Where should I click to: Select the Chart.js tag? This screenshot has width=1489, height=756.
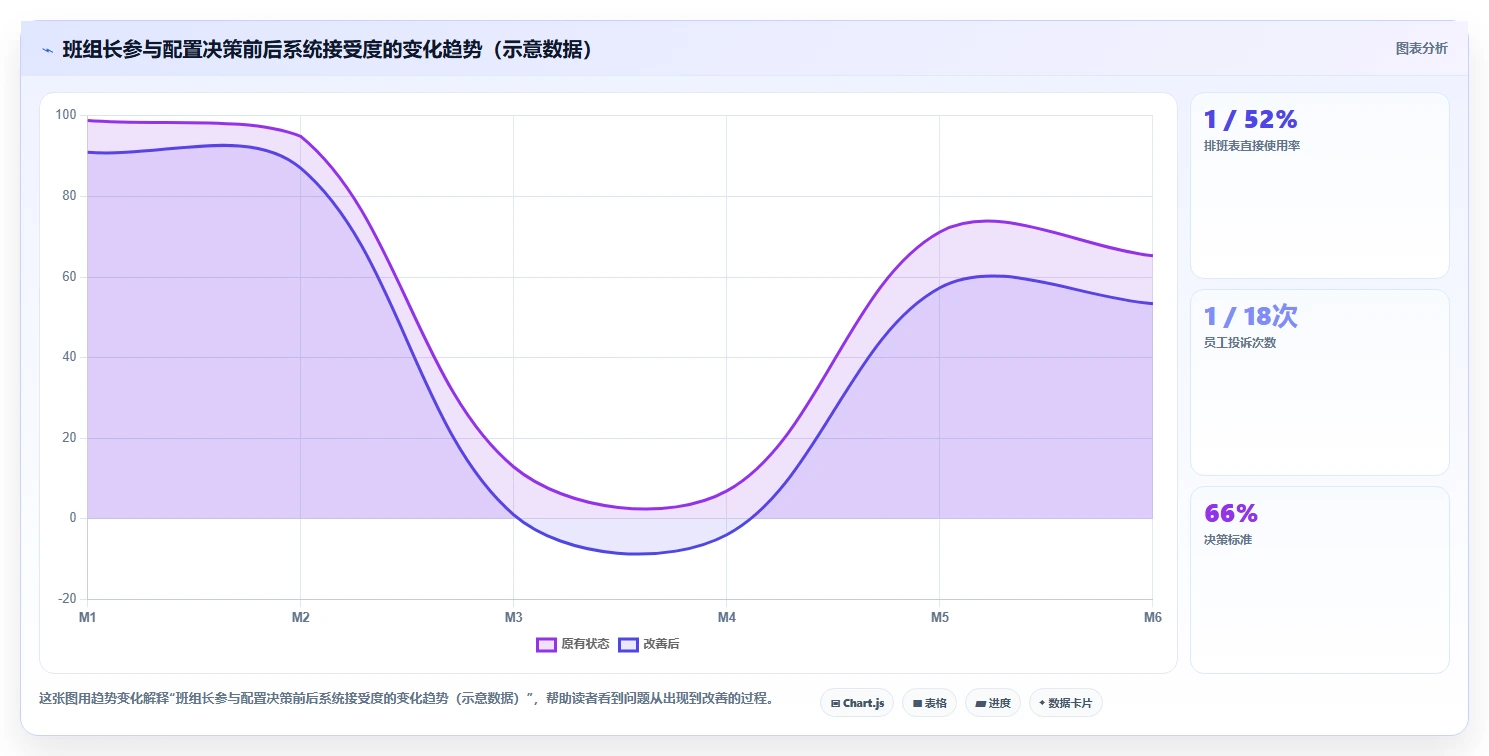click(x=857, y=703)
